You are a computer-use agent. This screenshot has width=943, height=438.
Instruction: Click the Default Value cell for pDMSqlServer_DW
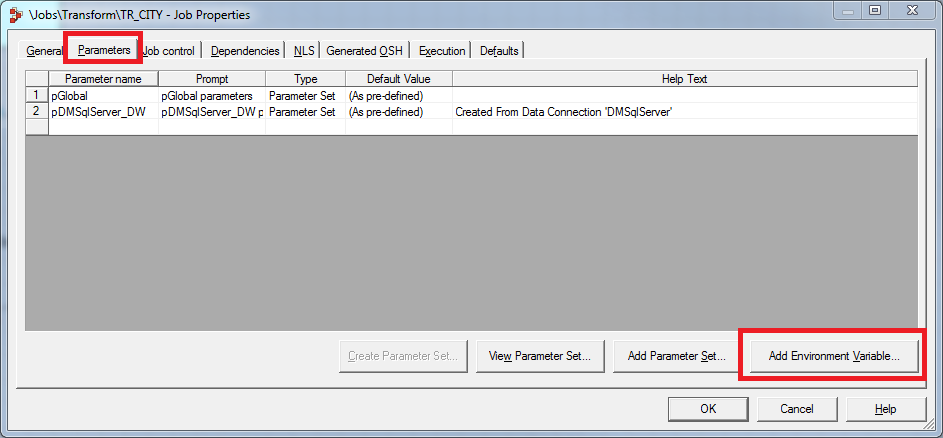click(398, 112)
